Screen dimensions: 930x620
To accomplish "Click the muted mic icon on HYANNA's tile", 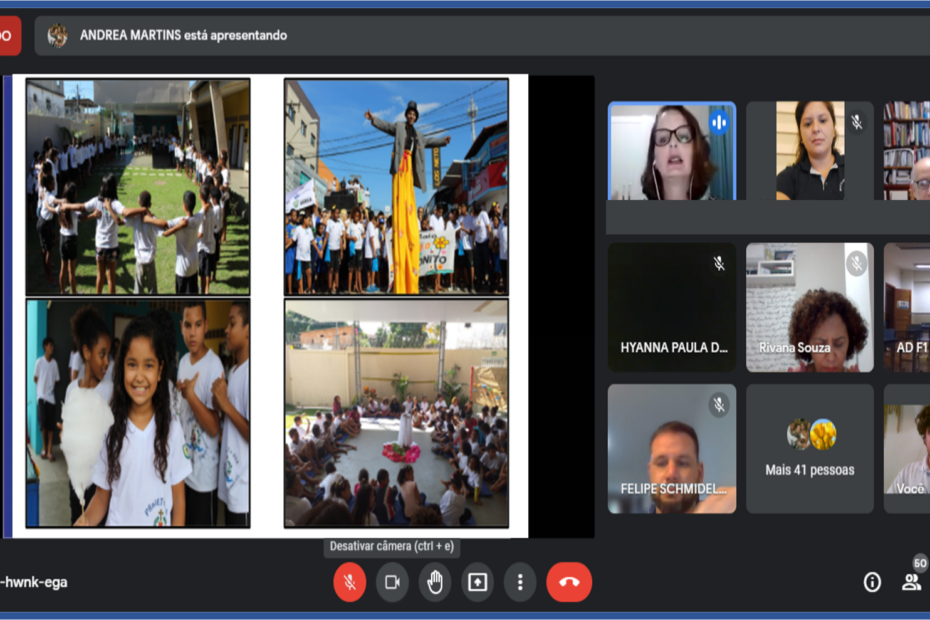I will 718,263.
